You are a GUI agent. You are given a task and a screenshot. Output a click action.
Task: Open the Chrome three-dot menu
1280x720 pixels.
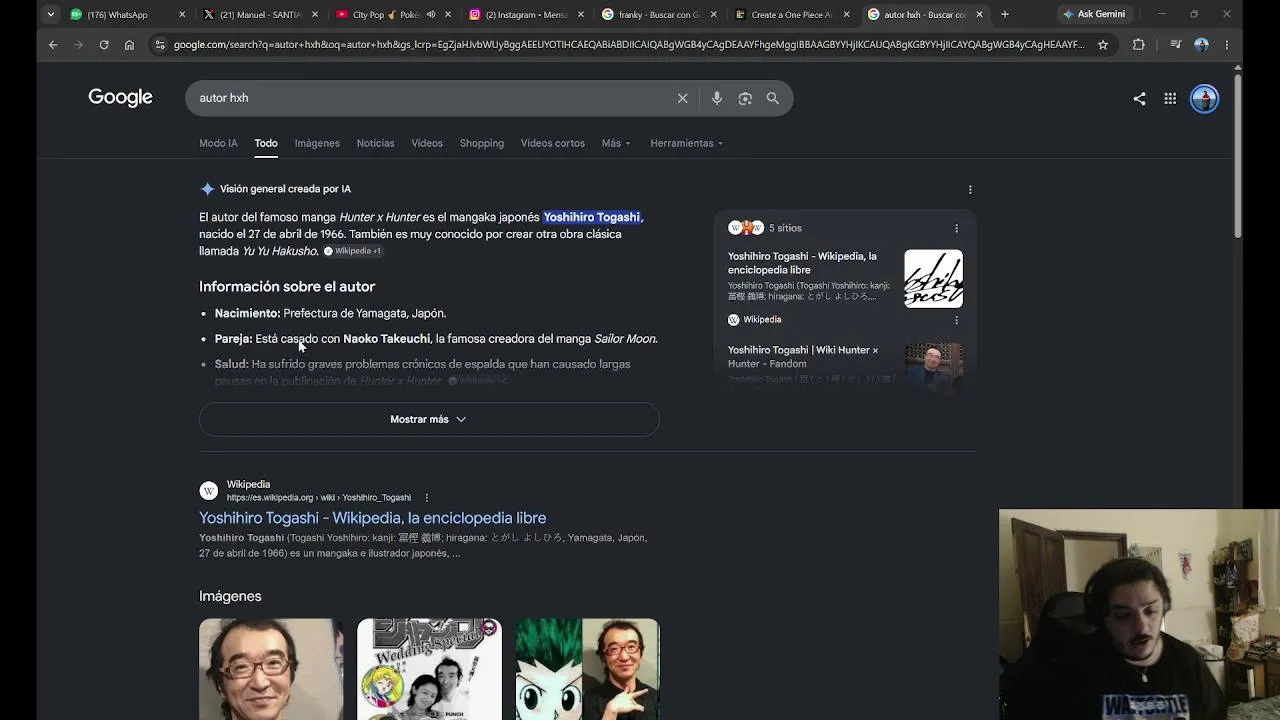pyautogui.click(x=1227, y=45)
